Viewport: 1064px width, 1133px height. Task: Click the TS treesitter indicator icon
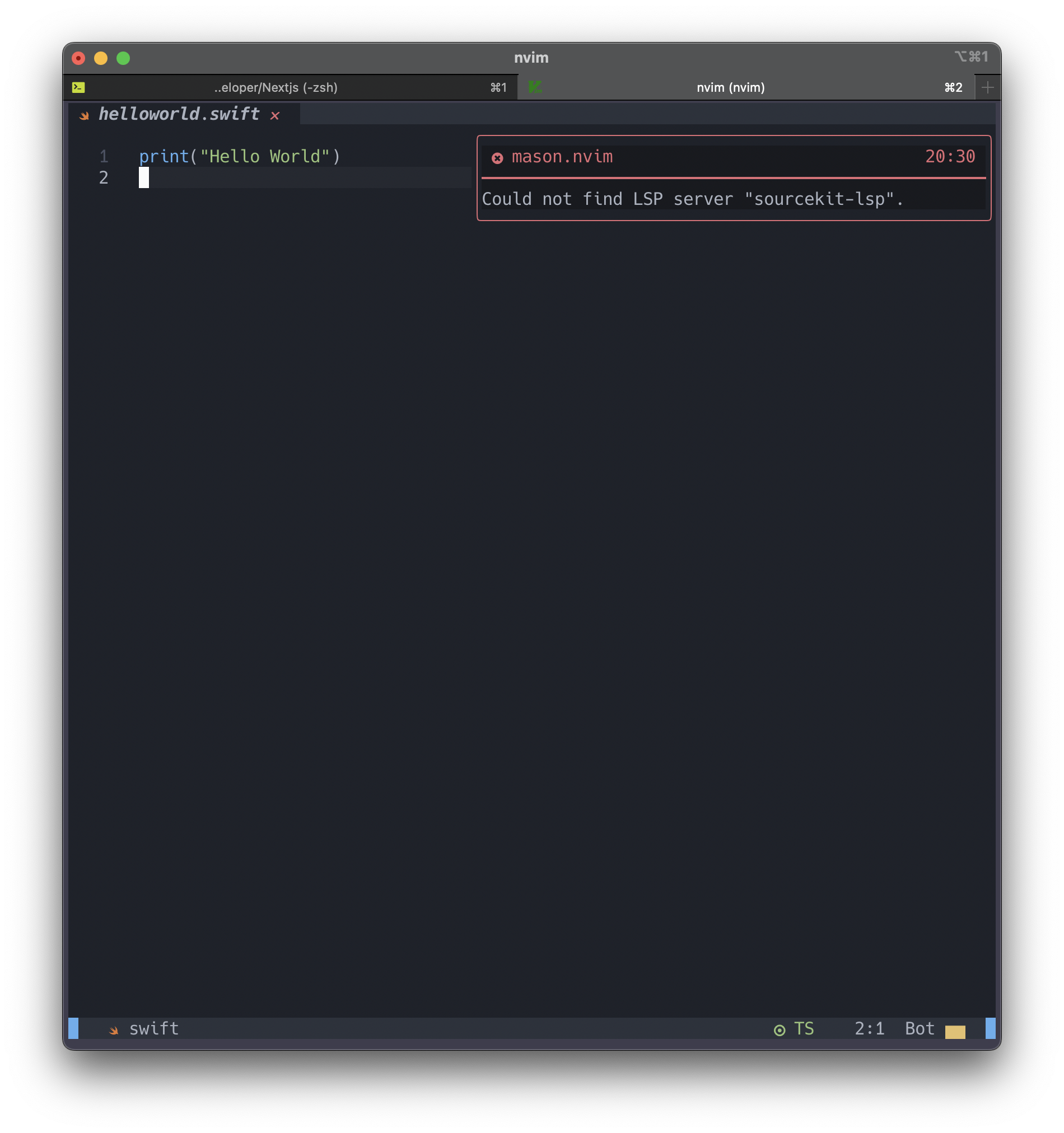[x=780, y=1030]
